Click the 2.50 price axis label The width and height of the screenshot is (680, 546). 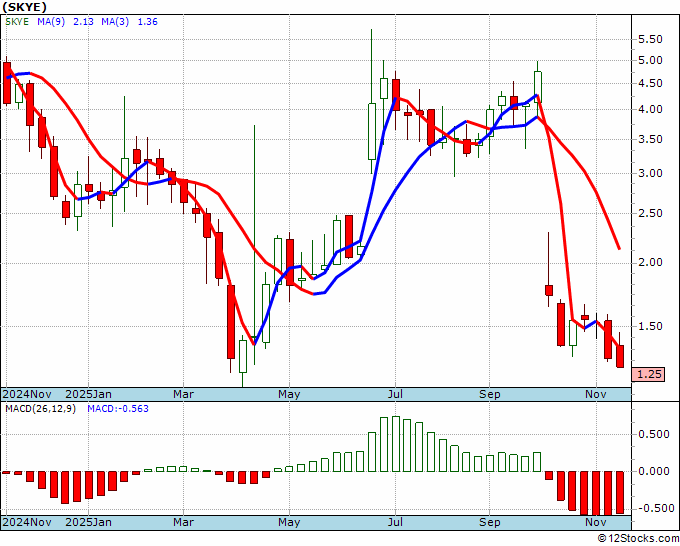click(651, 213)
